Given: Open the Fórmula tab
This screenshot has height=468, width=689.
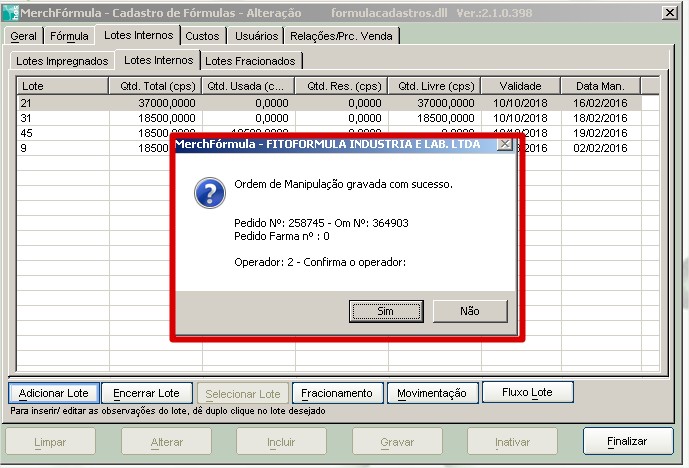Looking at the screenshot, I should click(69, 36).
